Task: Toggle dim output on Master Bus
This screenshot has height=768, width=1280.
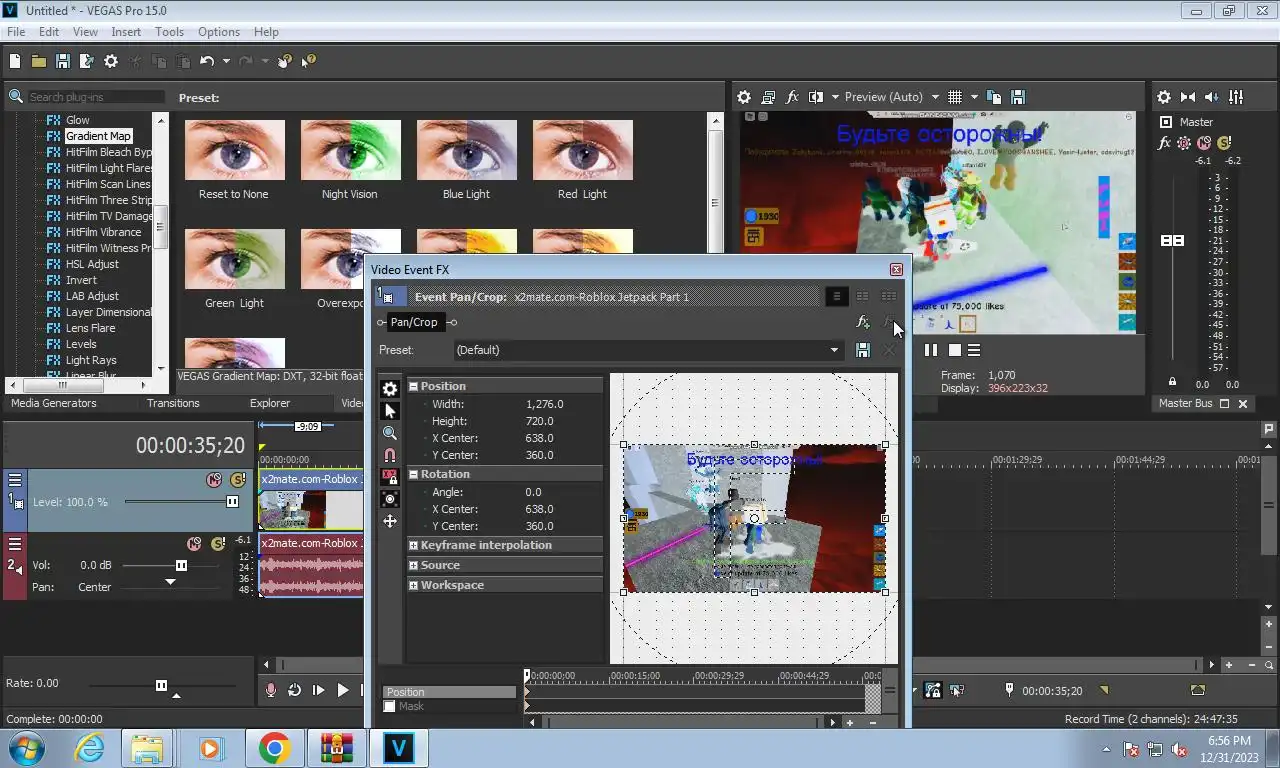Action: point(1212,97)
